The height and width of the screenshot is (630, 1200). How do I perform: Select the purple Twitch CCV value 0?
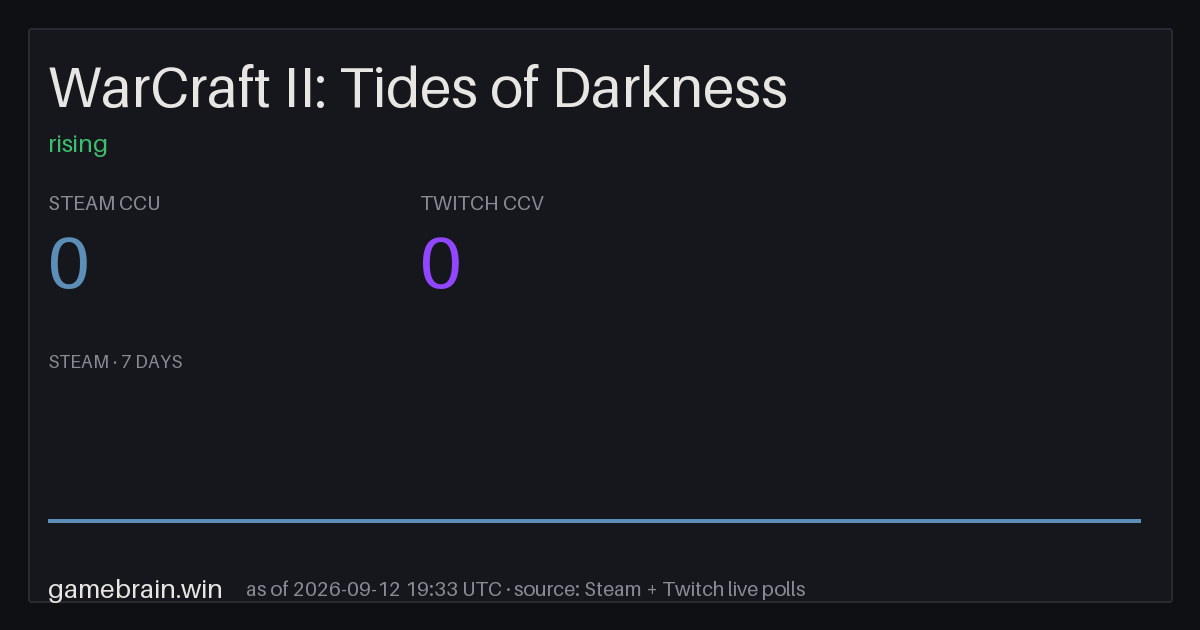[x=441, y=265]
